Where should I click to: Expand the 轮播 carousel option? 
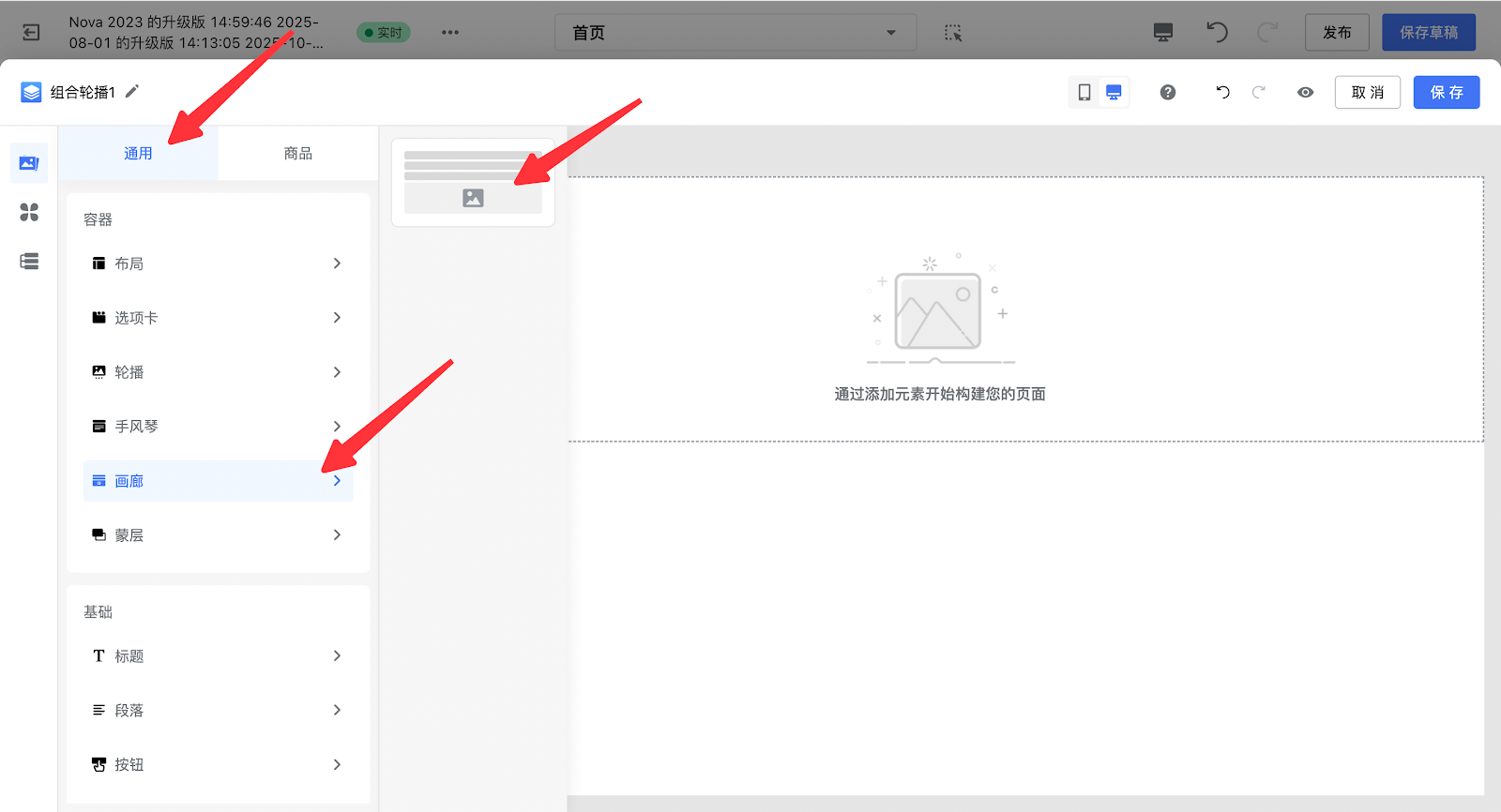[218, 372]
